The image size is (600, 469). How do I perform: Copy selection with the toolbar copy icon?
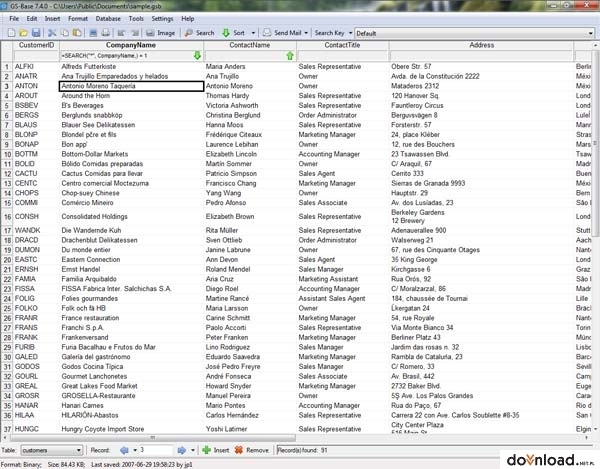pyautogui.click(x=65, y=33)
